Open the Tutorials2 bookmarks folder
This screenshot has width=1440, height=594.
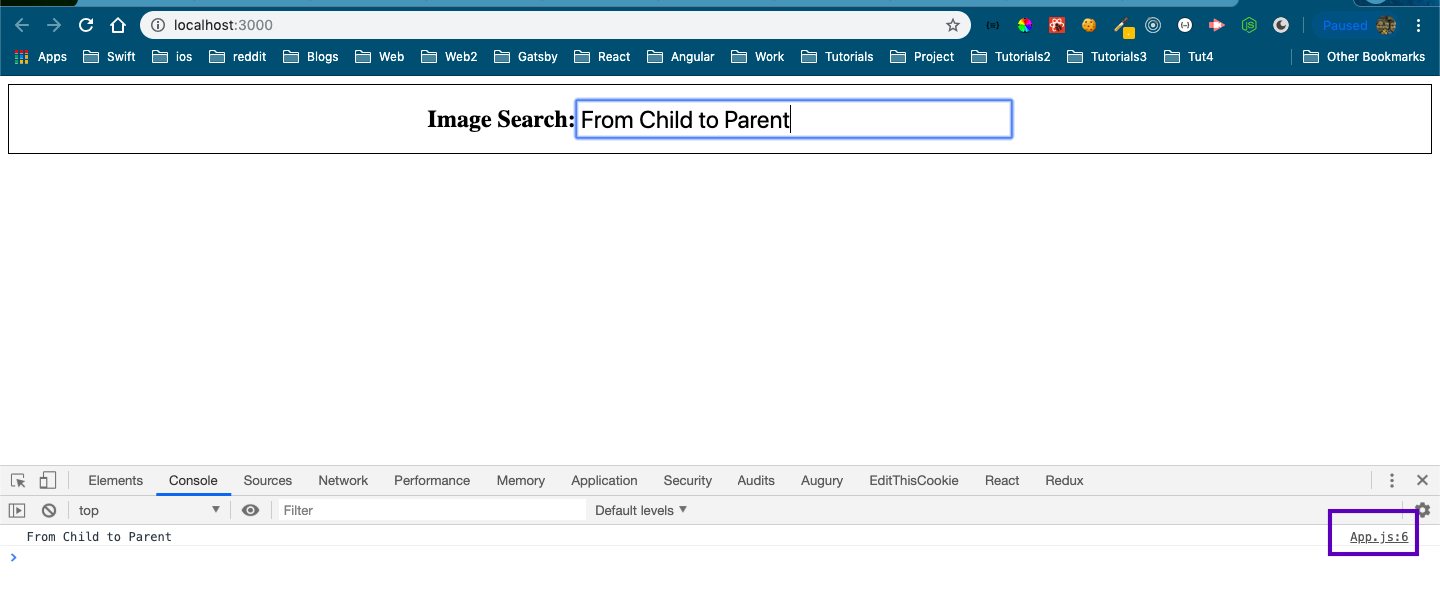(x=1011, y=57)
